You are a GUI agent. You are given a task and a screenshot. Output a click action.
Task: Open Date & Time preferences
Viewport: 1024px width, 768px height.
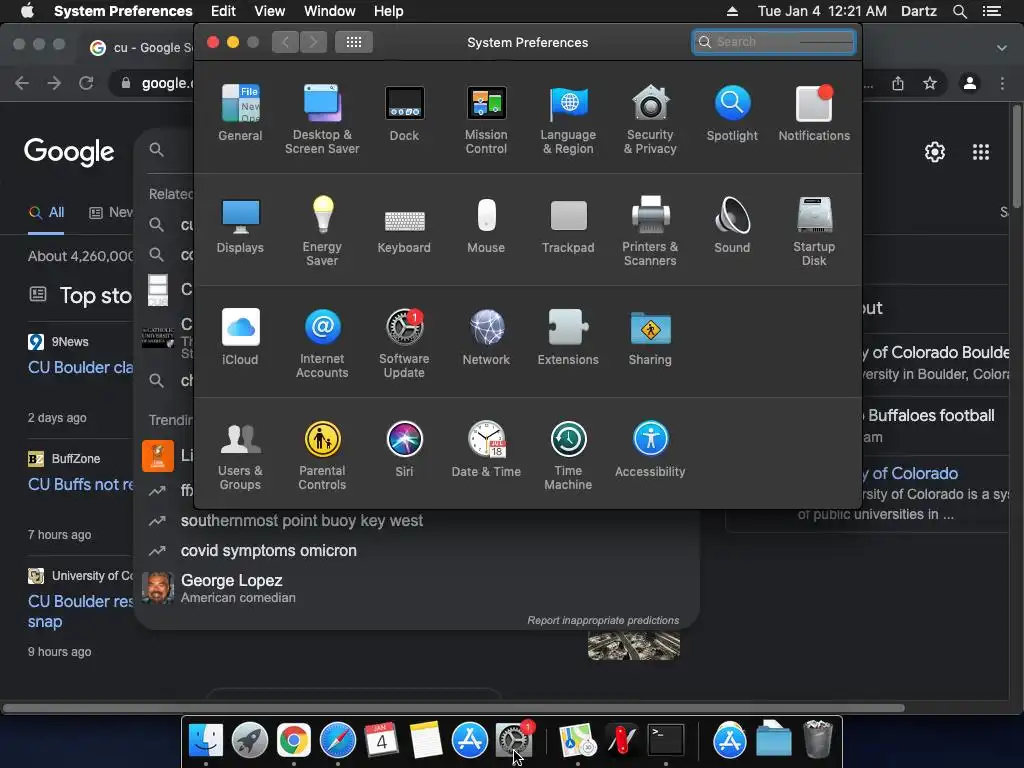coord(486,449)
